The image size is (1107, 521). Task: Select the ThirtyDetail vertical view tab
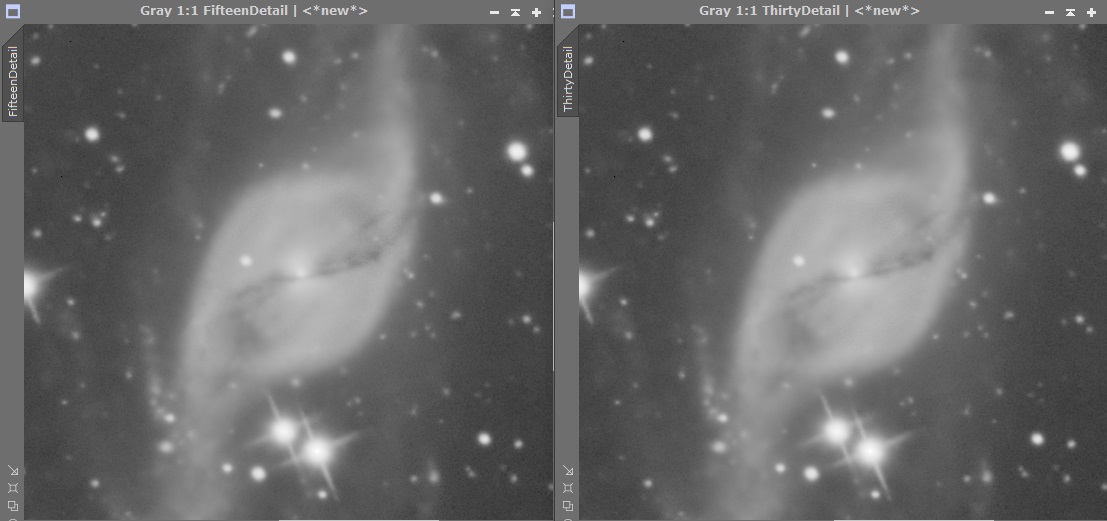pos(568,79)
